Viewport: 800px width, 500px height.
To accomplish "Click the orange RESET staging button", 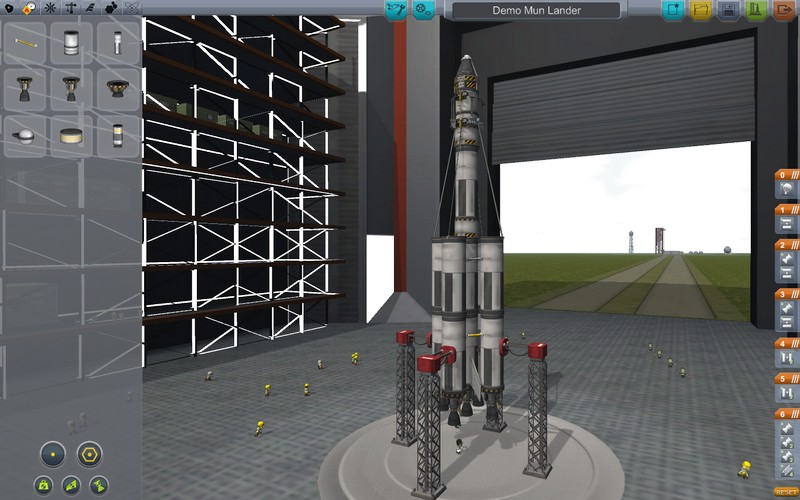I will pos(786,492).
